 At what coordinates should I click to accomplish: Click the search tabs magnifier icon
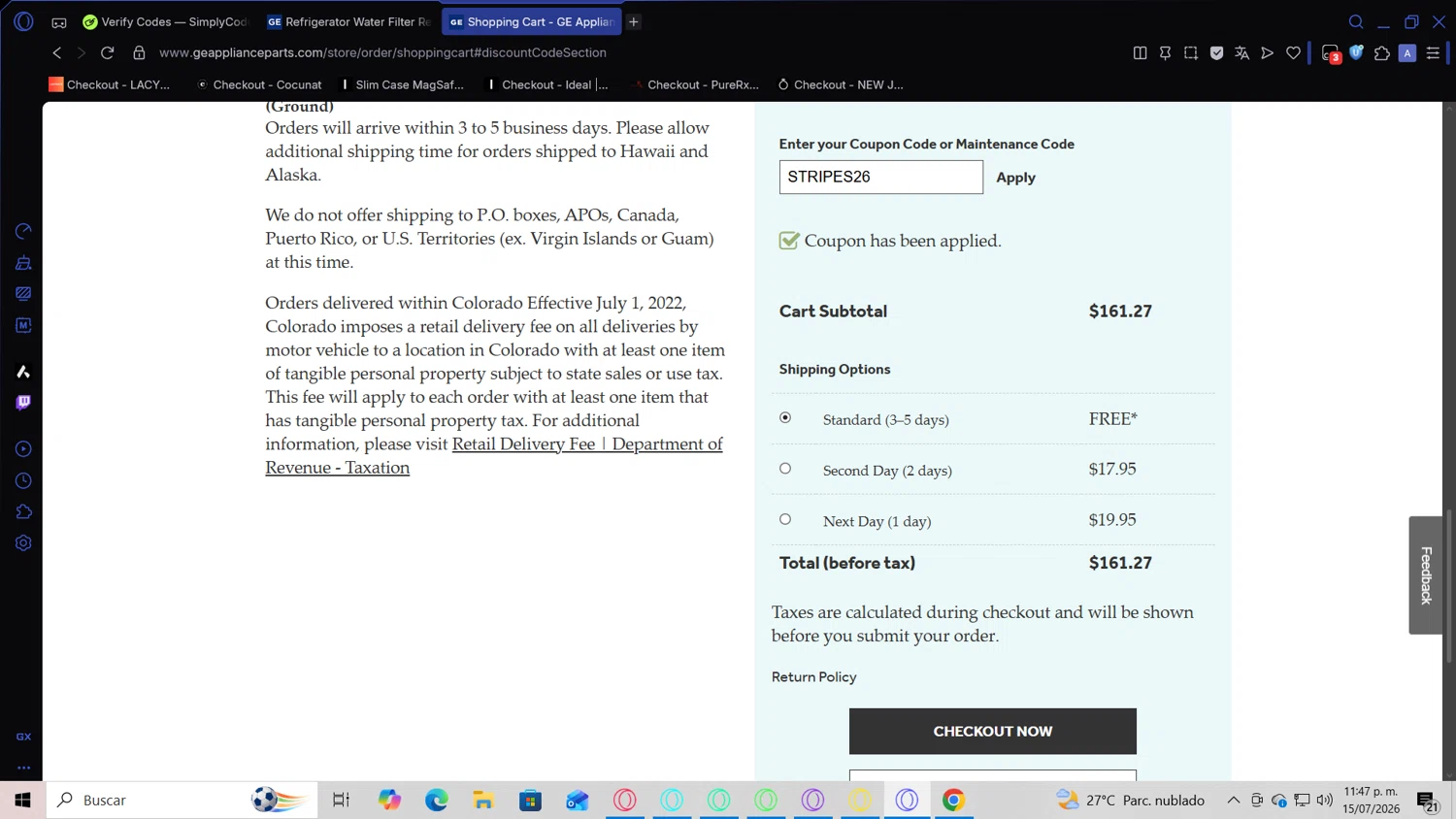[x=1356, y=21]
